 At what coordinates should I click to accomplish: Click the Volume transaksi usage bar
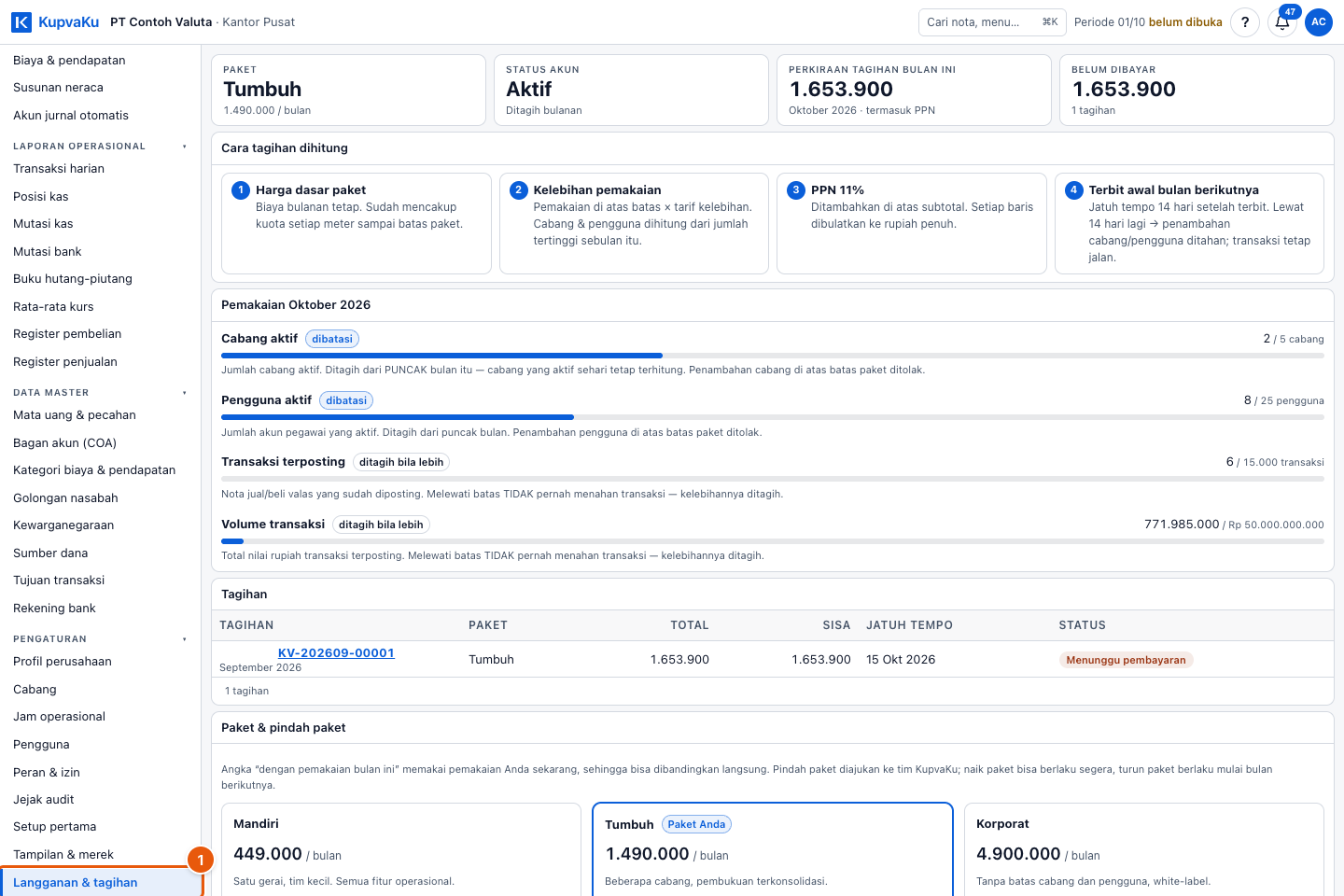772,541
